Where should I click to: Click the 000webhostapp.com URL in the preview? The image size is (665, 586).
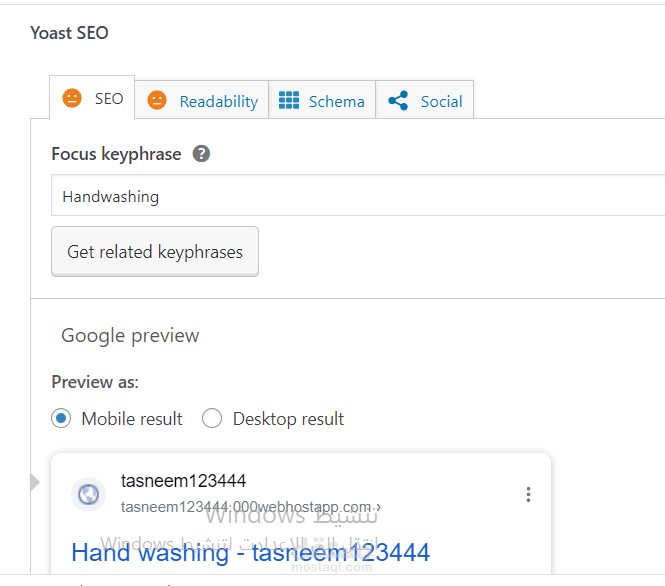click(250, 507)
